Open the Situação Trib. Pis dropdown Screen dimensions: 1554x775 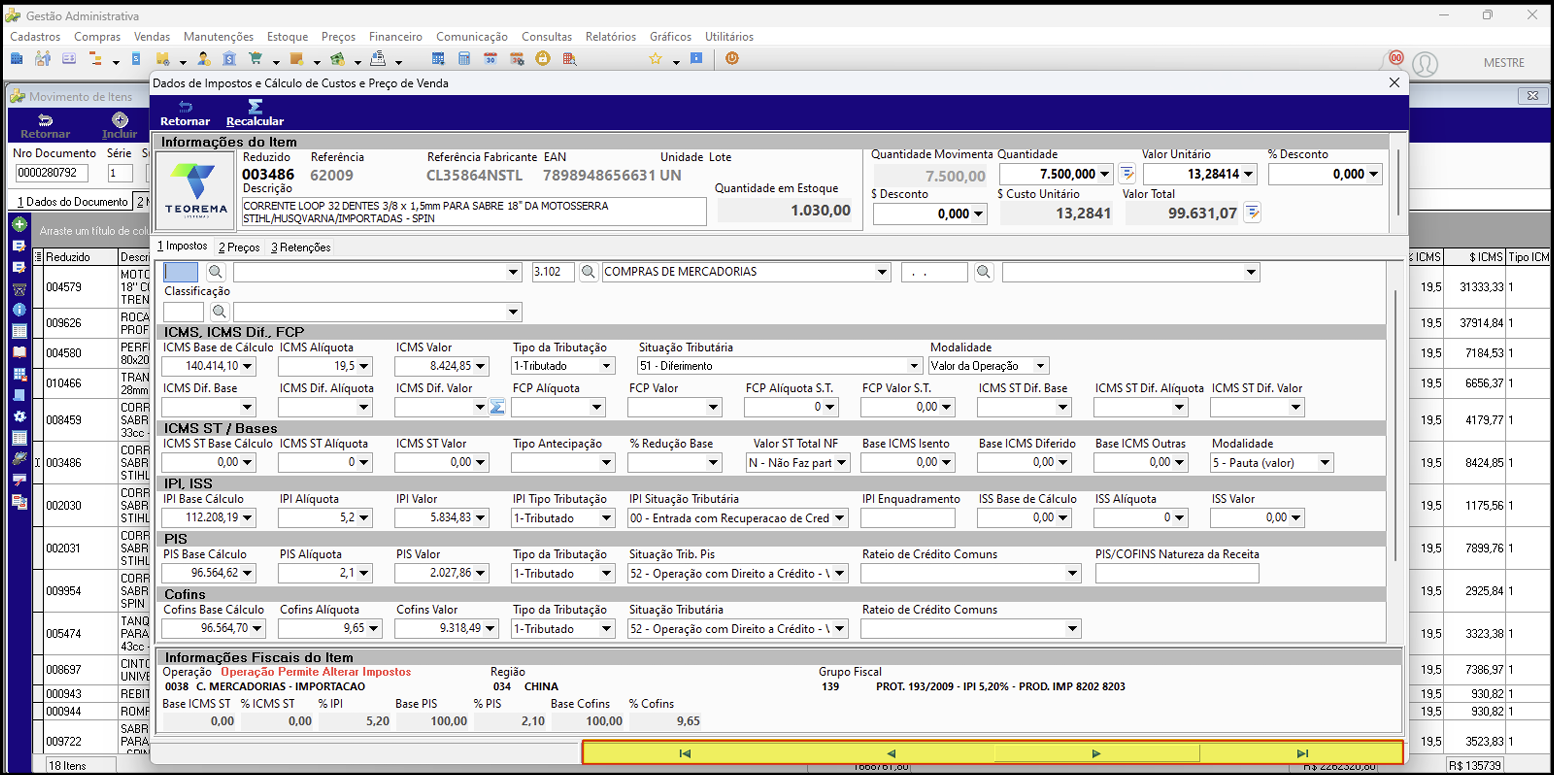point(840,574)
